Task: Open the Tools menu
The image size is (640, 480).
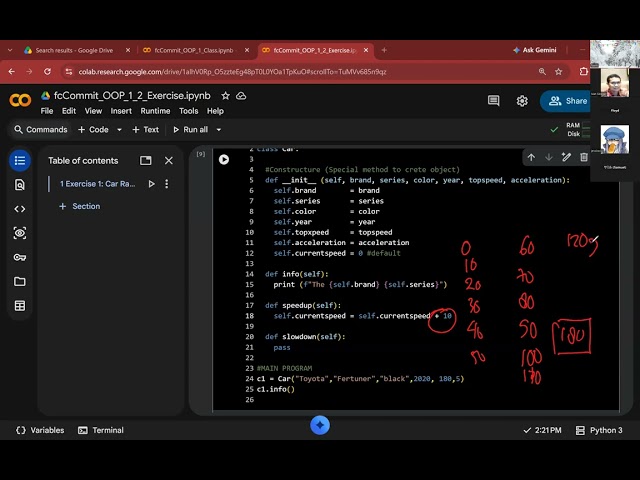Action: tap(188, 111)
